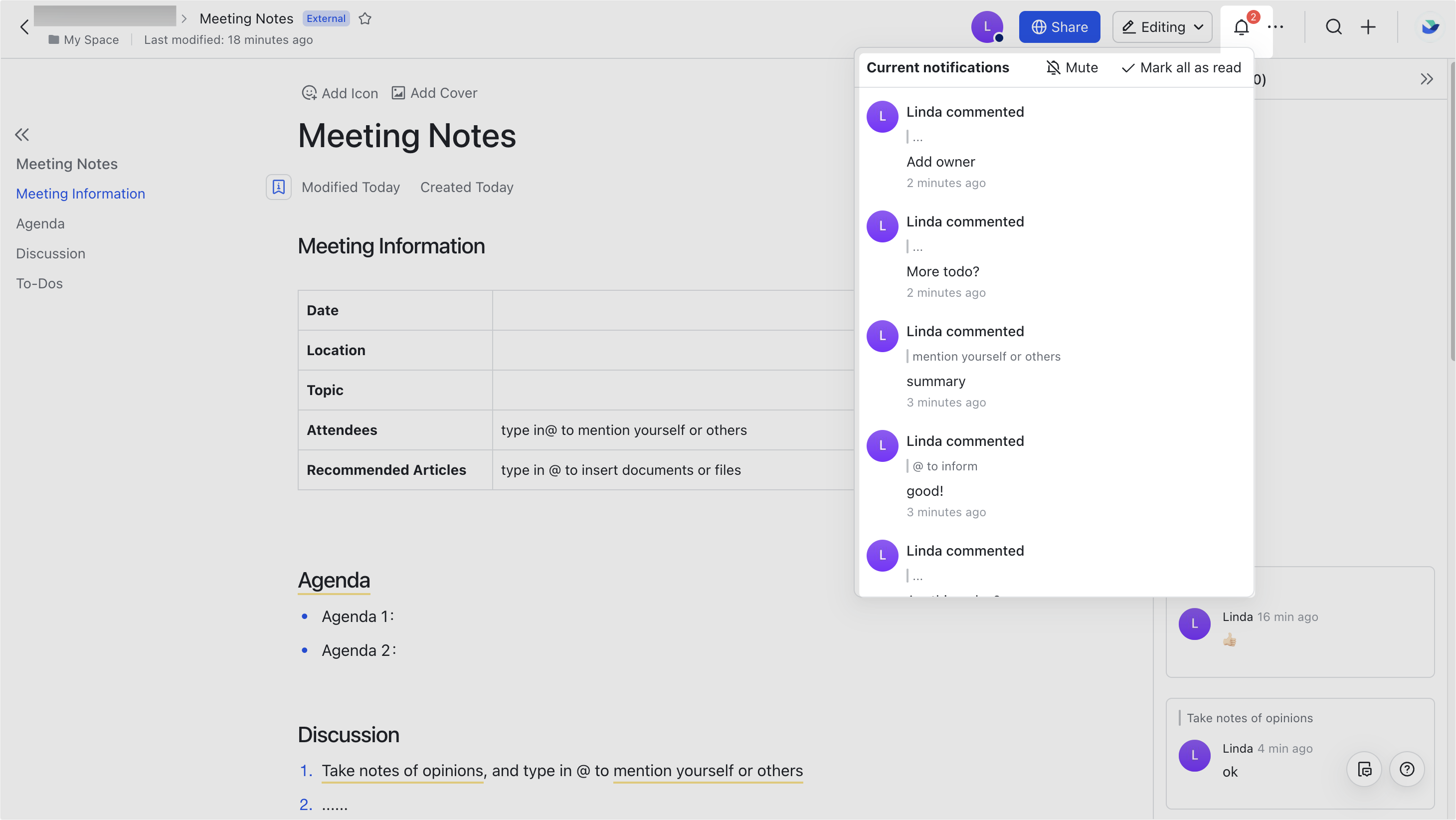
Task: Open the search magnifier
Action: click(x=1334, y=26)
